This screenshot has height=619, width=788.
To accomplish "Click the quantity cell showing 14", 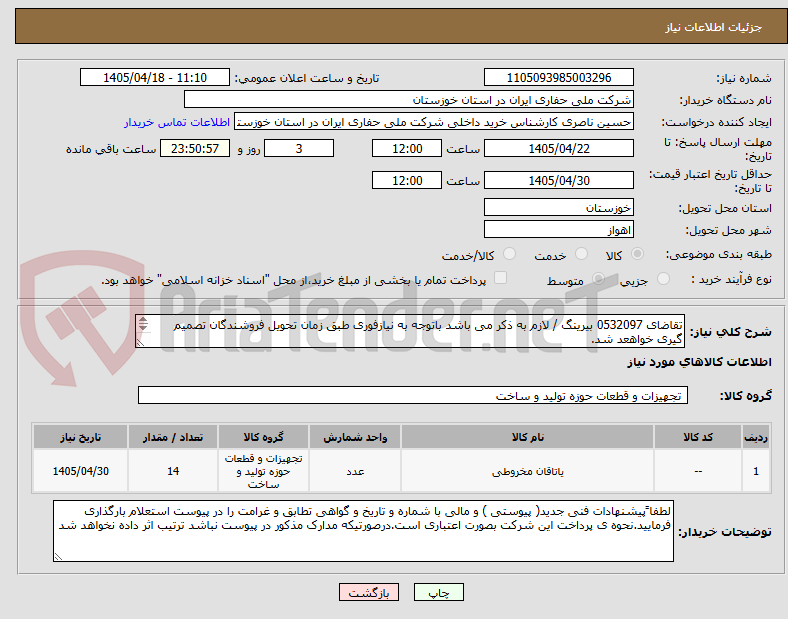I will [x=173, y=471].
